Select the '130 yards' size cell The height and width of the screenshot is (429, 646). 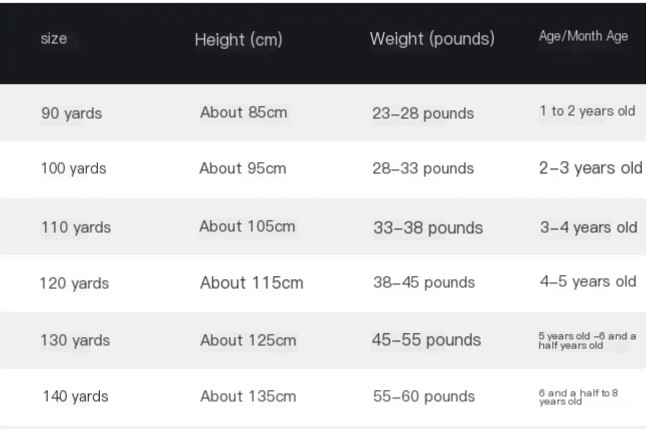tap(75, 340)
